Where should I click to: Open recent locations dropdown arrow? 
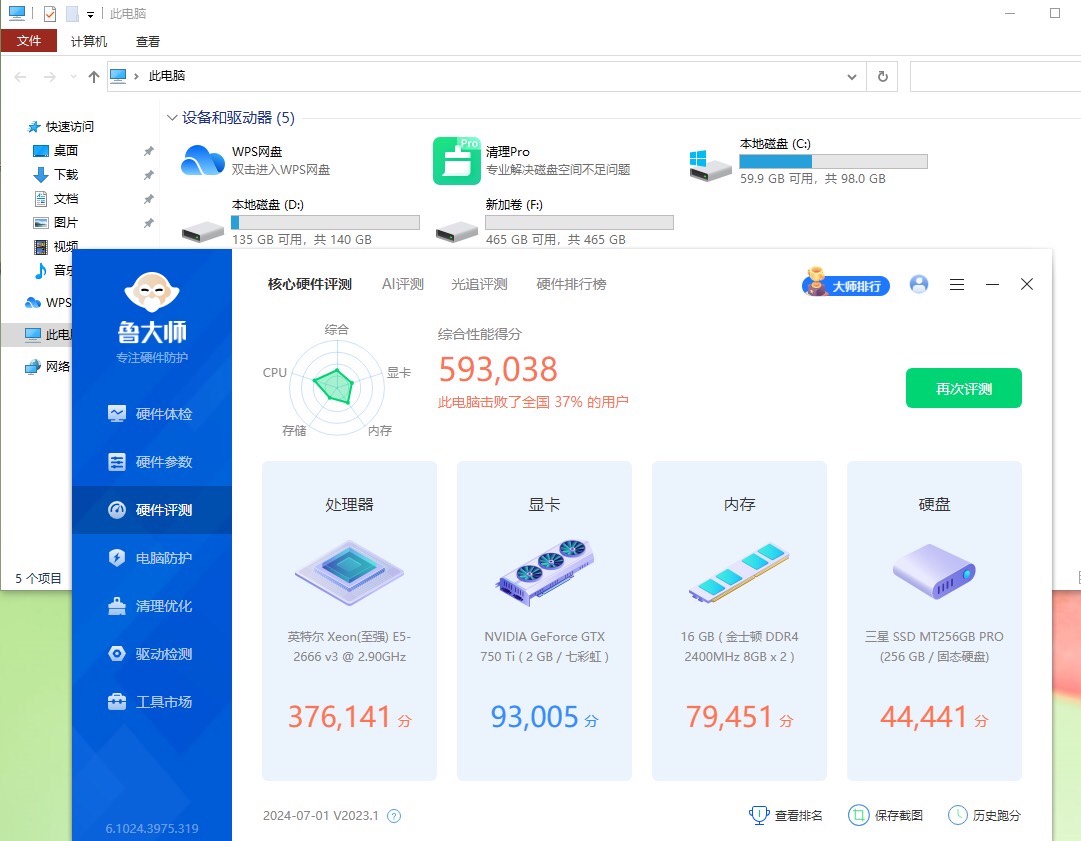click(73, 77)
